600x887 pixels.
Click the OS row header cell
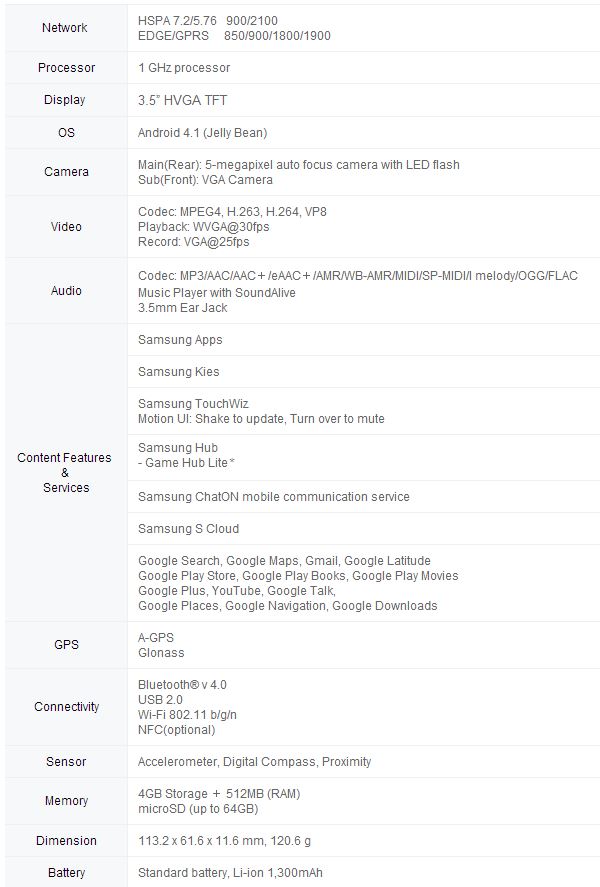click(66, 133)
